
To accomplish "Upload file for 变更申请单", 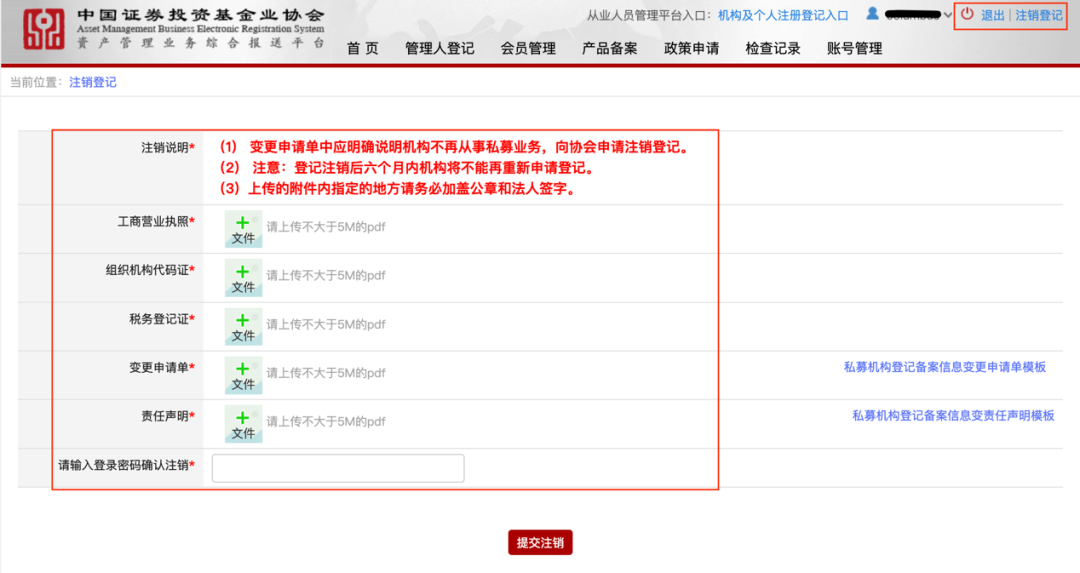I will pos(243,375).
